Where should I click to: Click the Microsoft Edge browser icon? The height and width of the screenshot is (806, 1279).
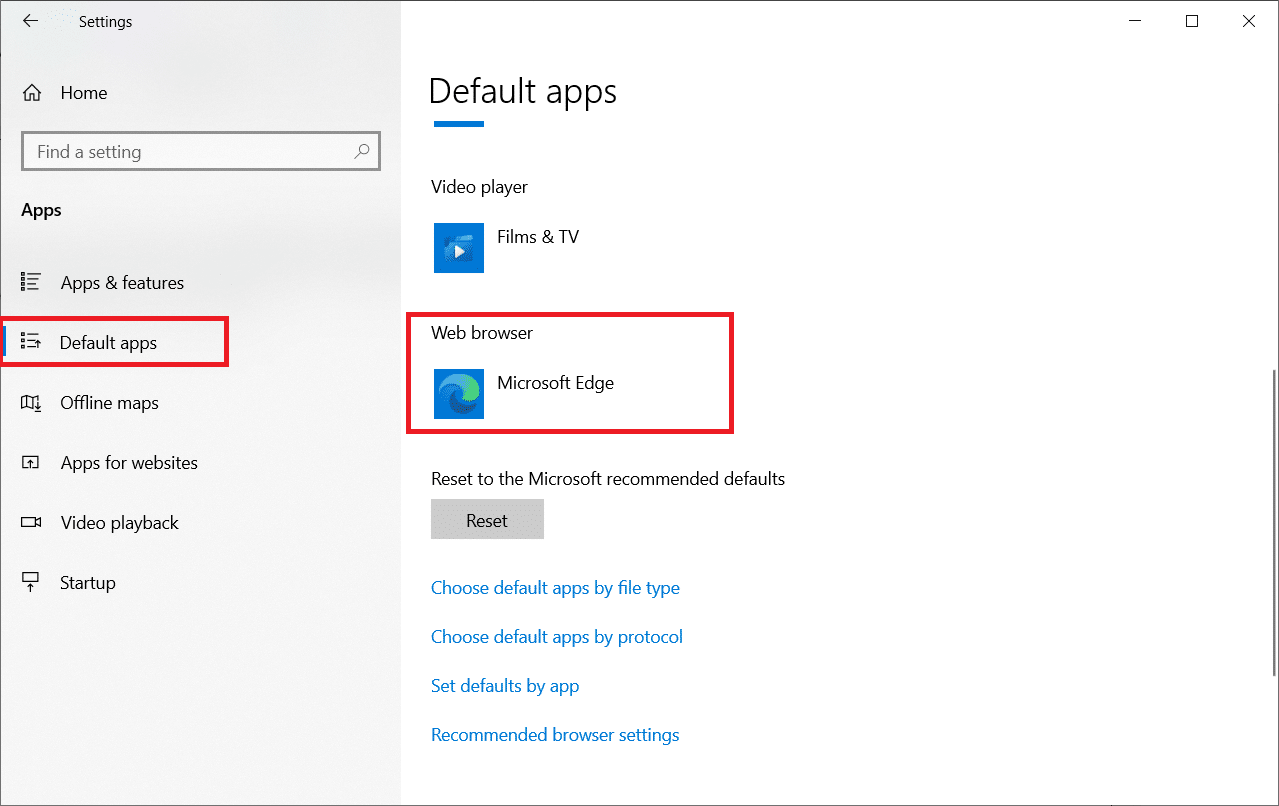point(459,394)
